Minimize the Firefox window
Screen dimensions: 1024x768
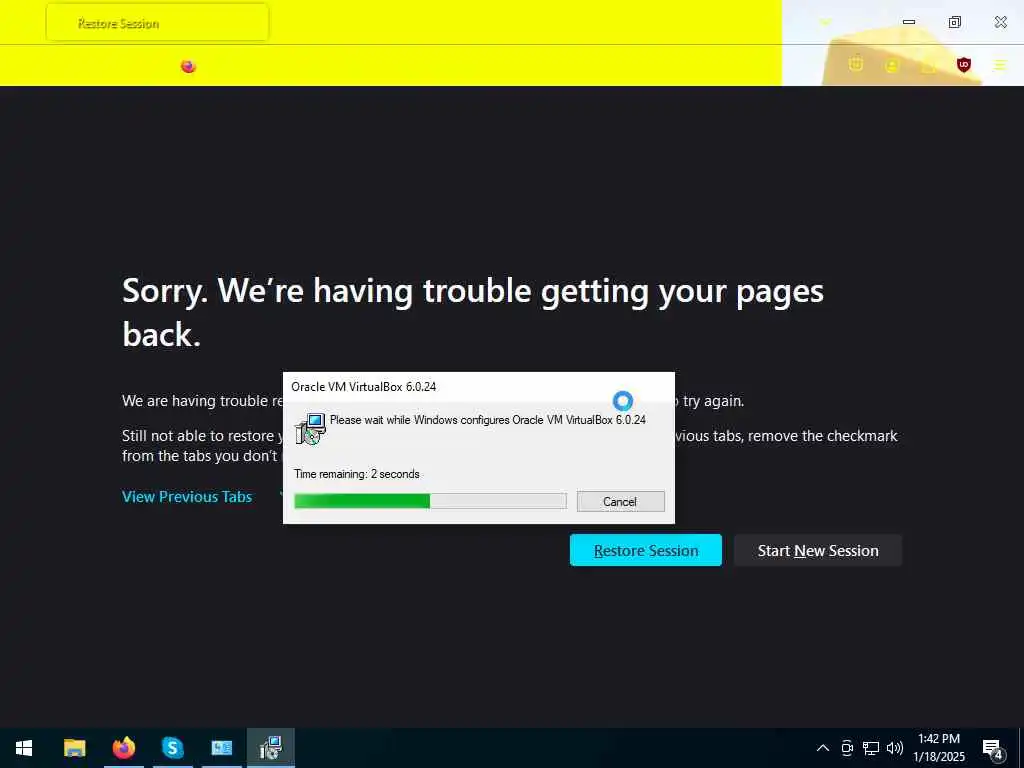coord(908,22)
